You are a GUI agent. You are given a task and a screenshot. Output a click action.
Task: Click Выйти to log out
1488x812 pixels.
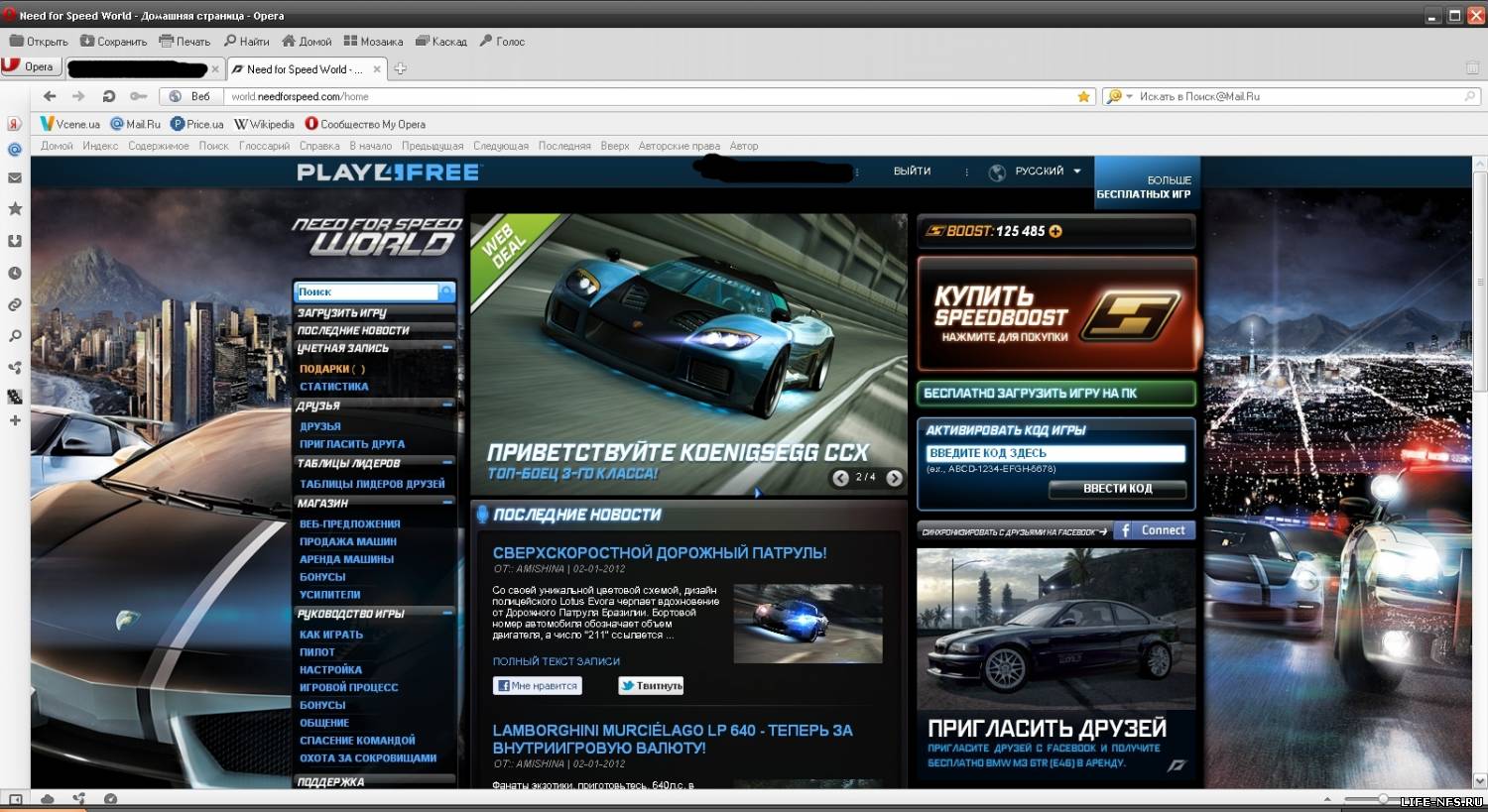coord(912,171)
